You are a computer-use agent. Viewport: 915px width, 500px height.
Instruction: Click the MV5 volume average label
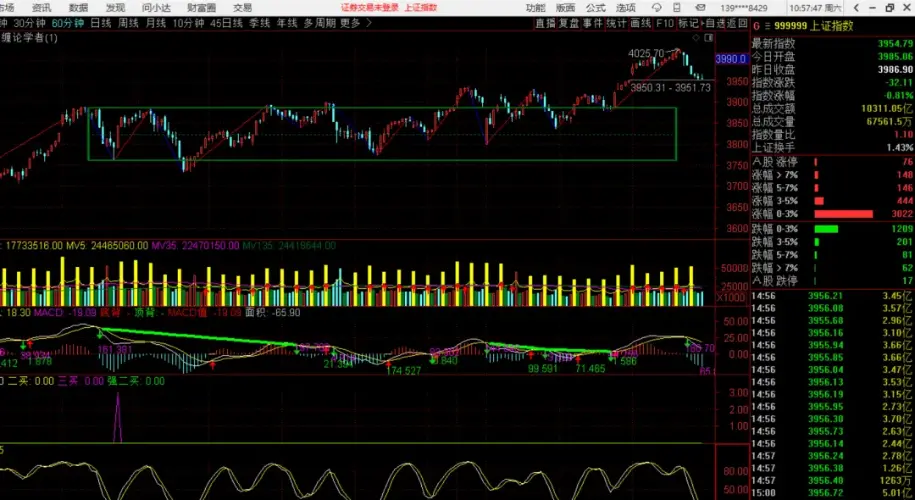pyautogui.click(x=106, y=246)
